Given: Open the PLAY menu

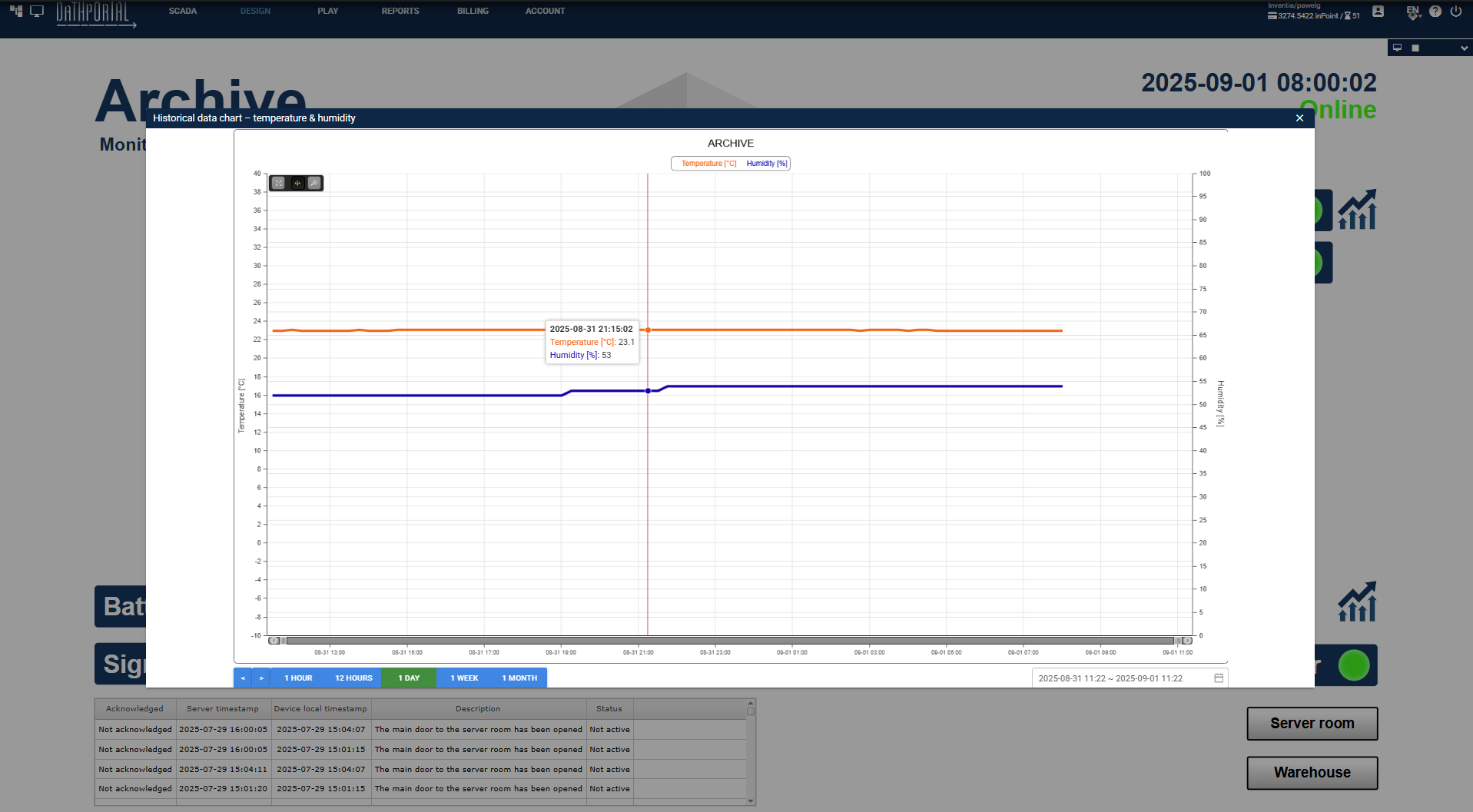Looking at the screenshot, I should (328, 11).
